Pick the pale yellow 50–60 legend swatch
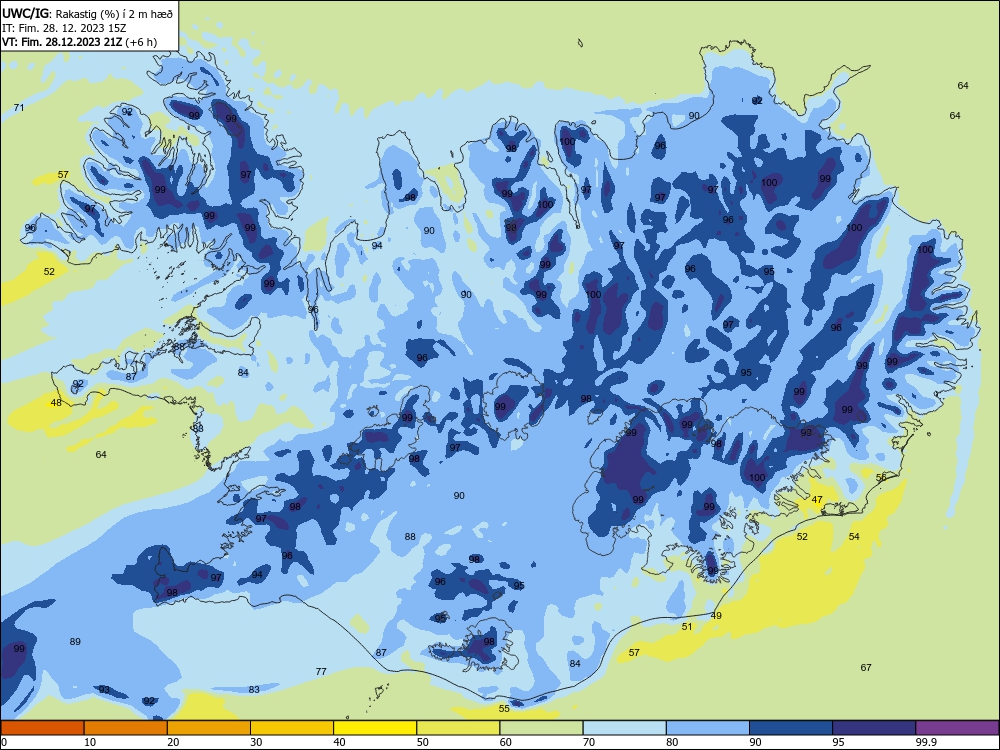 [458, 728]
